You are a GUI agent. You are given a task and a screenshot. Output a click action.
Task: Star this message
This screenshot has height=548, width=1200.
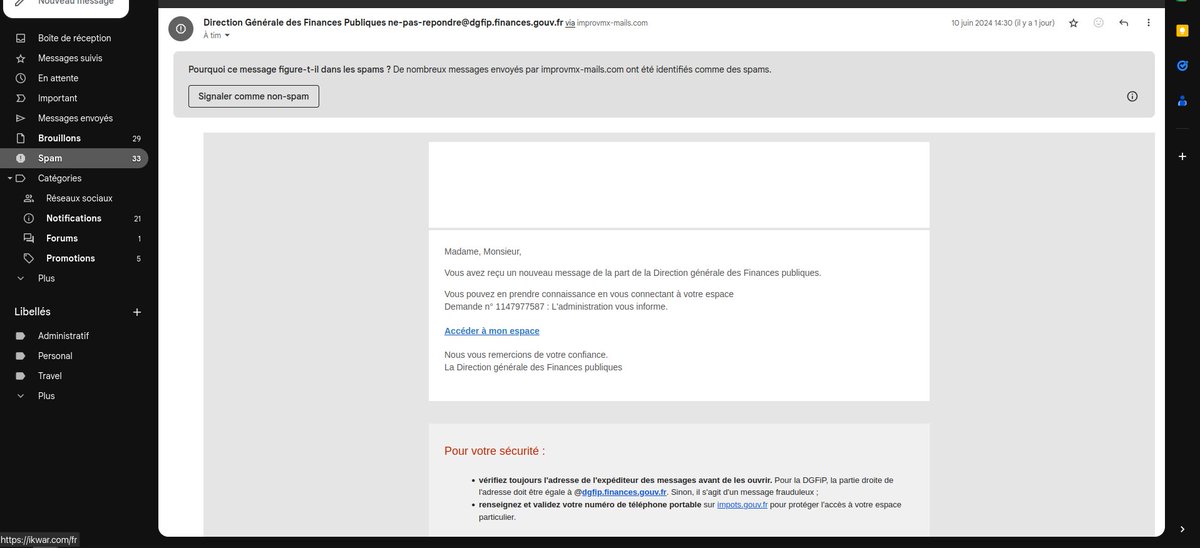(x=1073, y=22)
